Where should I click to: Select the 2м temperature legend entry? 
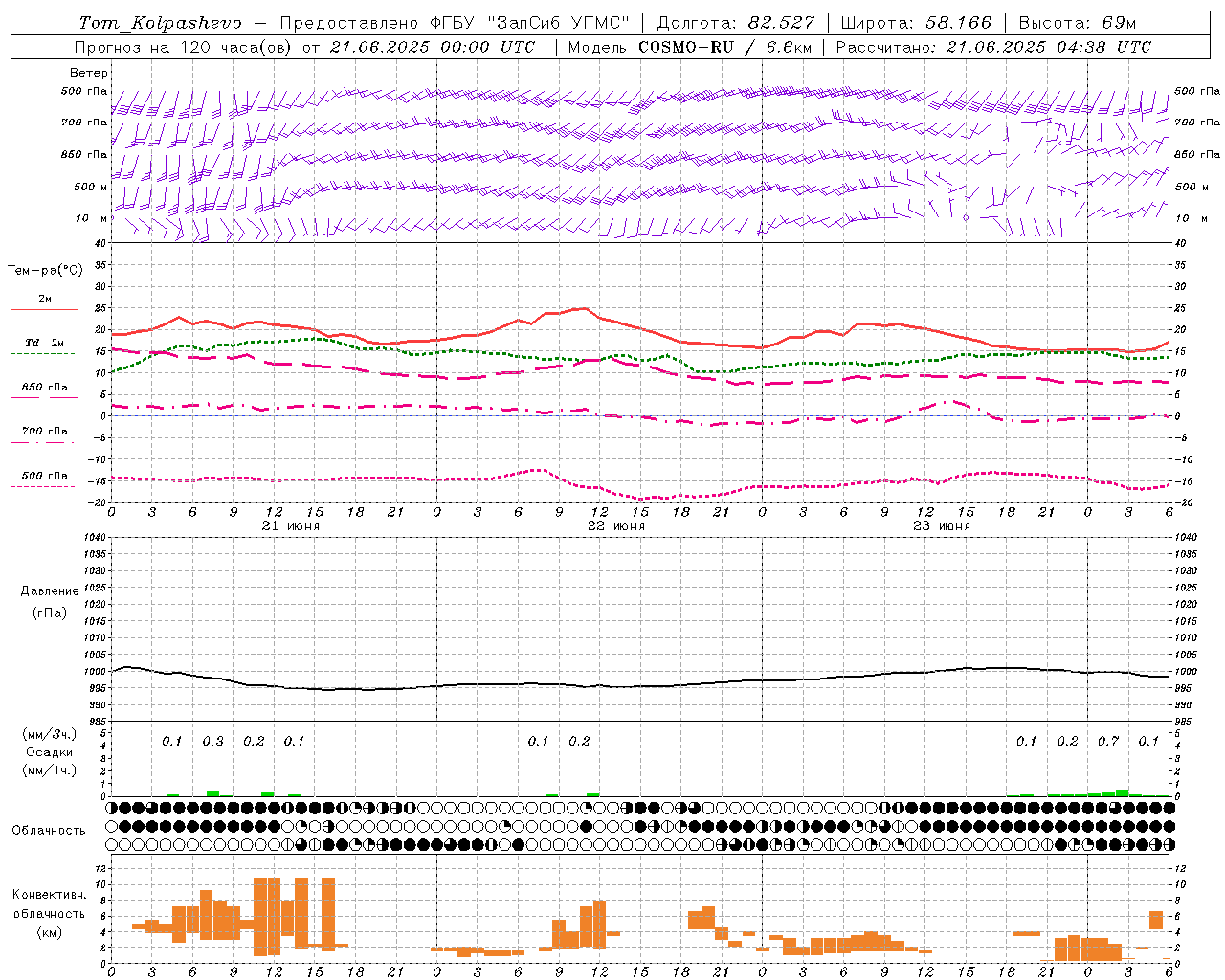pos(45,300)
